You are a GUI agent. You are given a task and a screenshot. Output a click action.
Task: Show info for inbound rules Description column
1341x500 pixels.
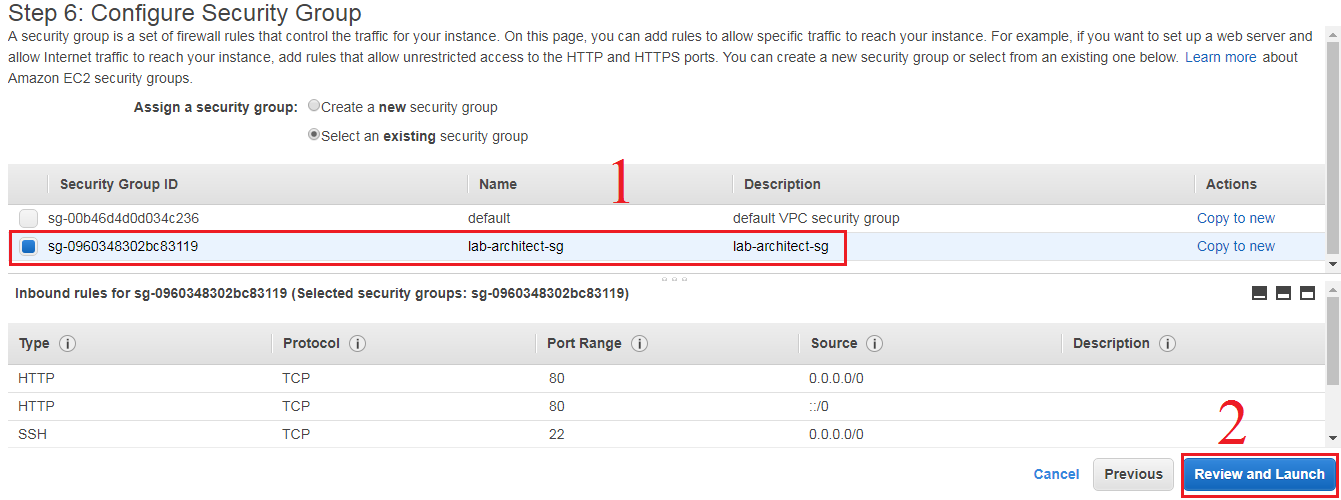click(1167, 344)
